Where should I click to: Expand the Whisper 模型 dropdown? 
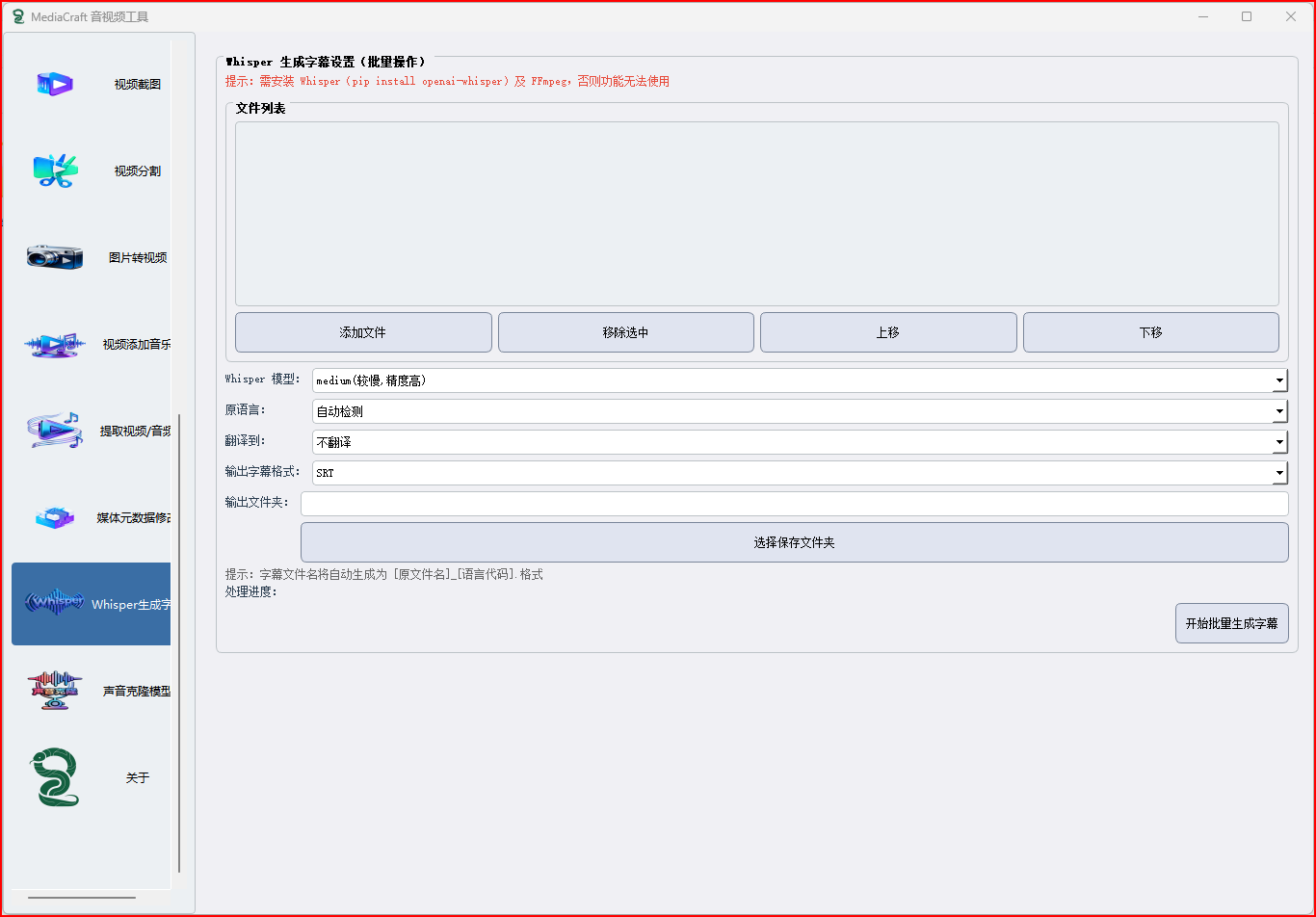(799, 380)
